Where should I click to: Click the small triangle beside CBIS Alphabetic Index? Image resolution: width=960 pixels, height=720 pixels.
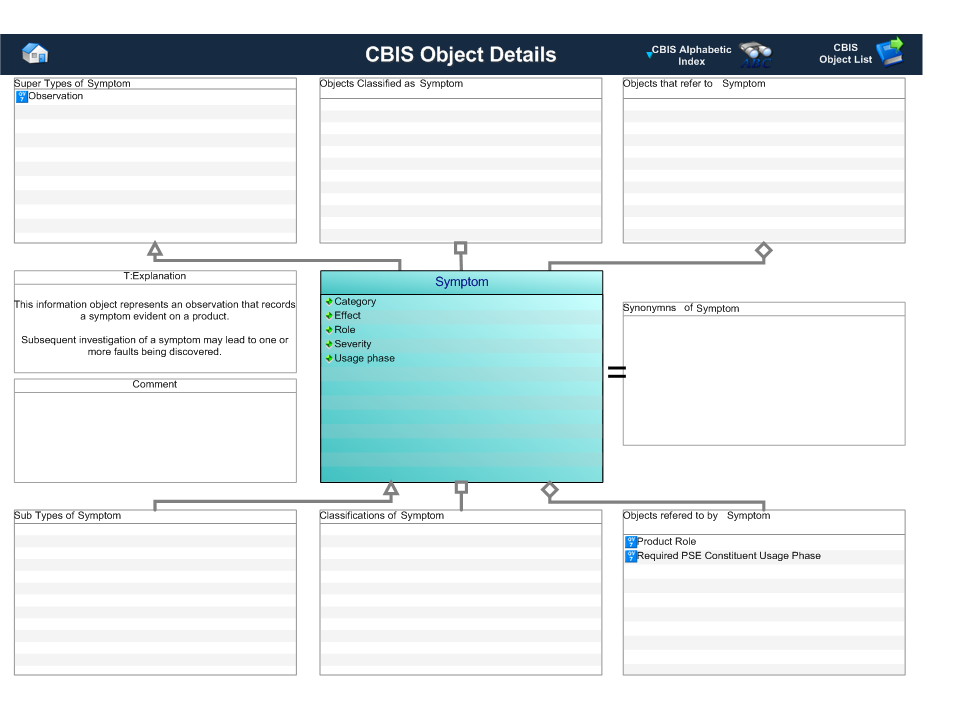649,54
